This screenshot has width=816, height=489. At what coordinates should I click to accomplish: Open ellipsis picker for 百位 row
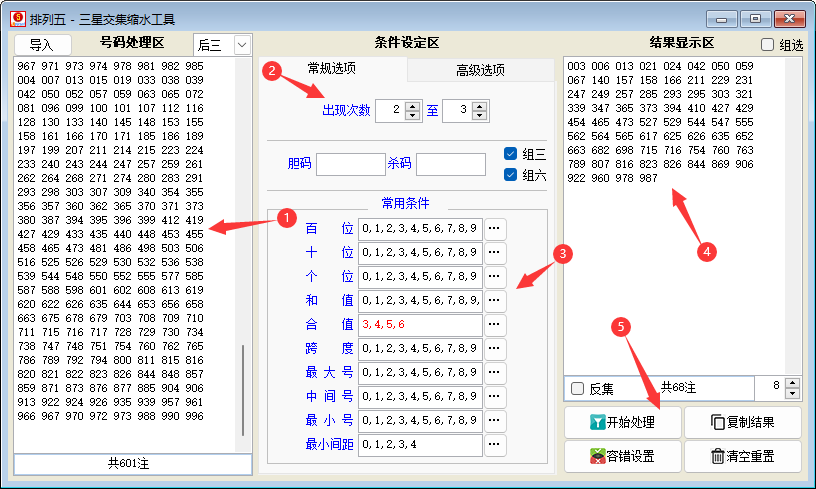495,228
